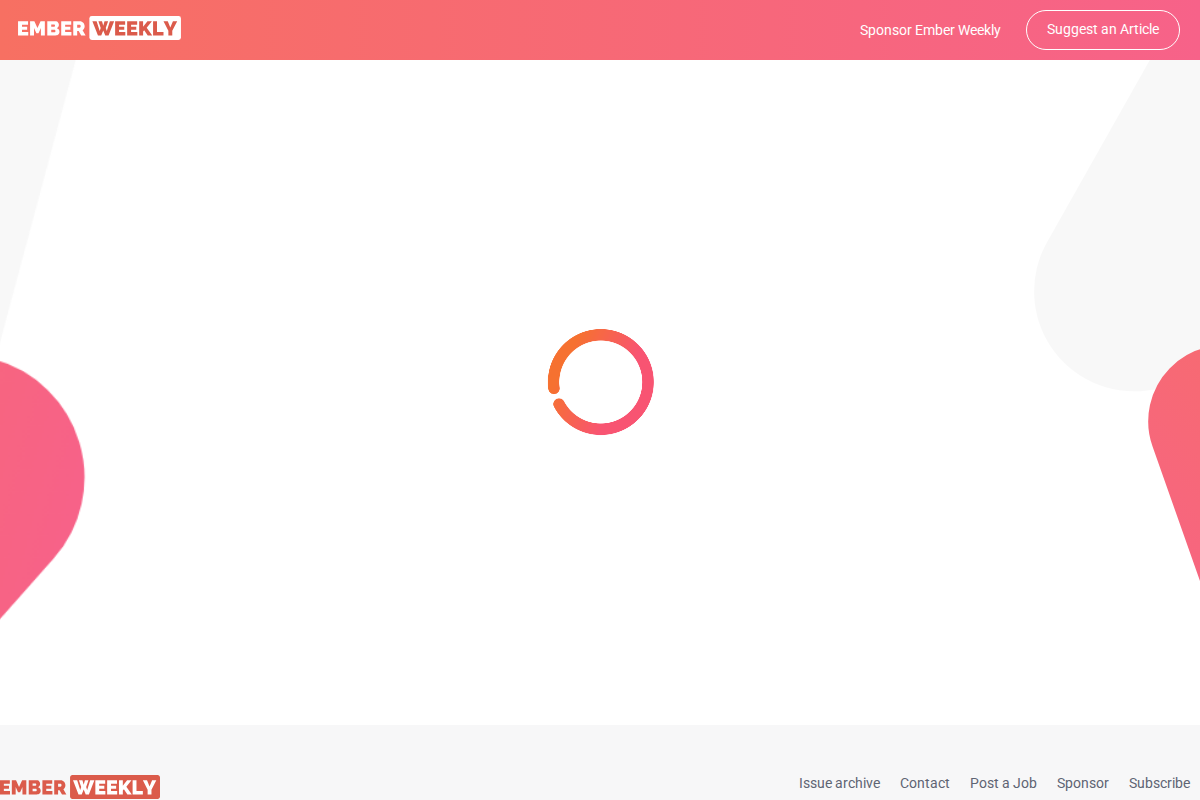
Task: Open the footer Sponsor link
Action: pyautogui.click(x=1083, y=783)
